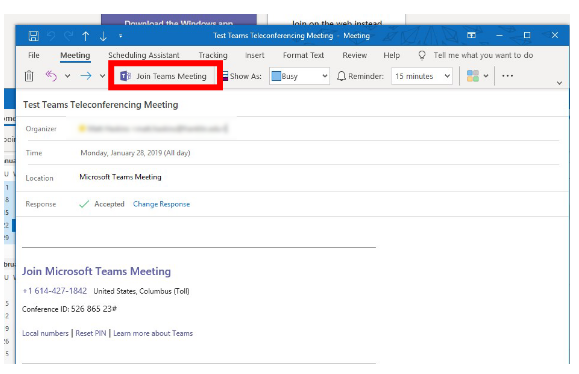579x374 pixels.
Task: Expand the Reply options dropdown arrow
Action: click(67, 76)
